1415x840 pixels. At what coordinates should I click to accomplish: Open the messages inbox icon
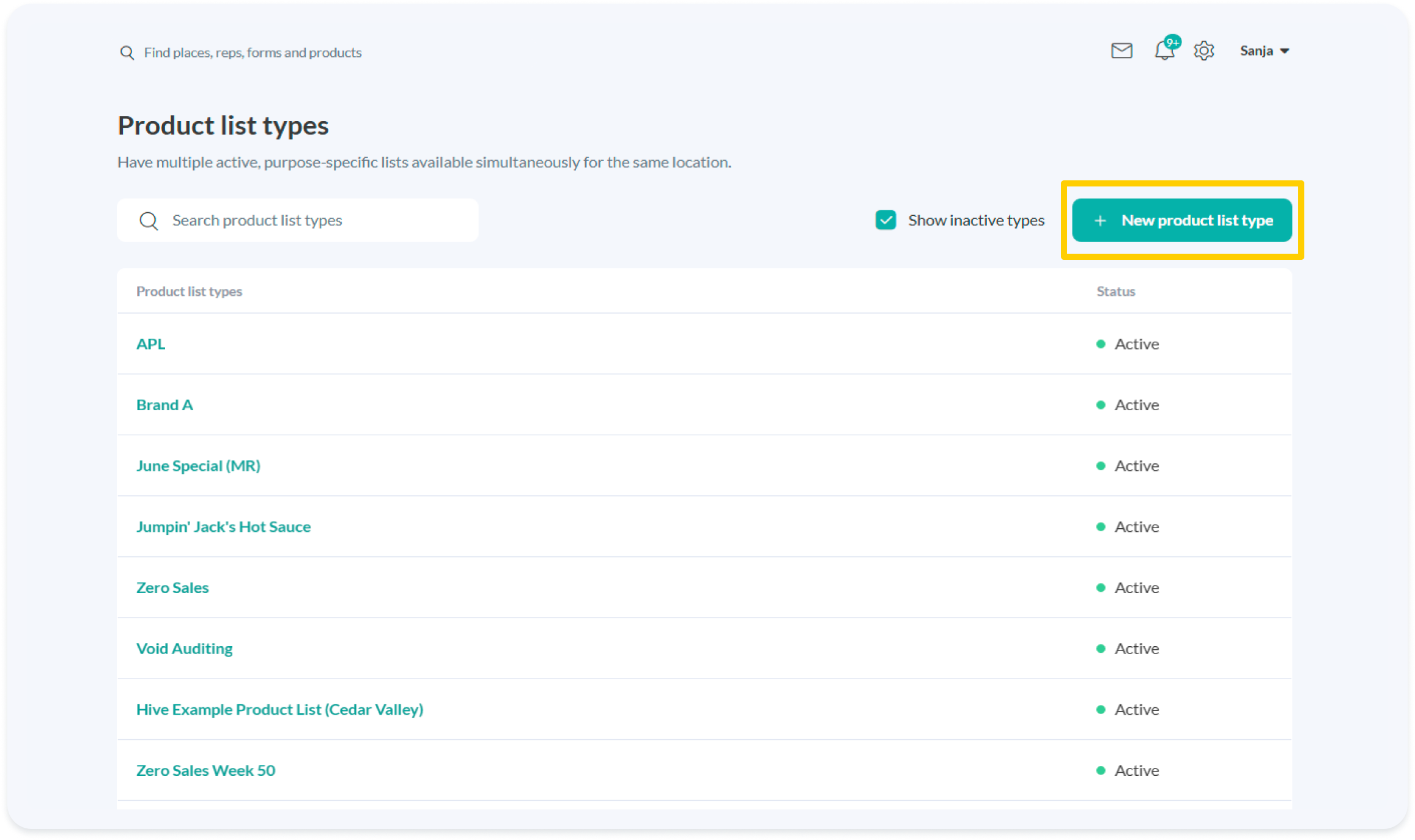click(x=1121, y=51)
